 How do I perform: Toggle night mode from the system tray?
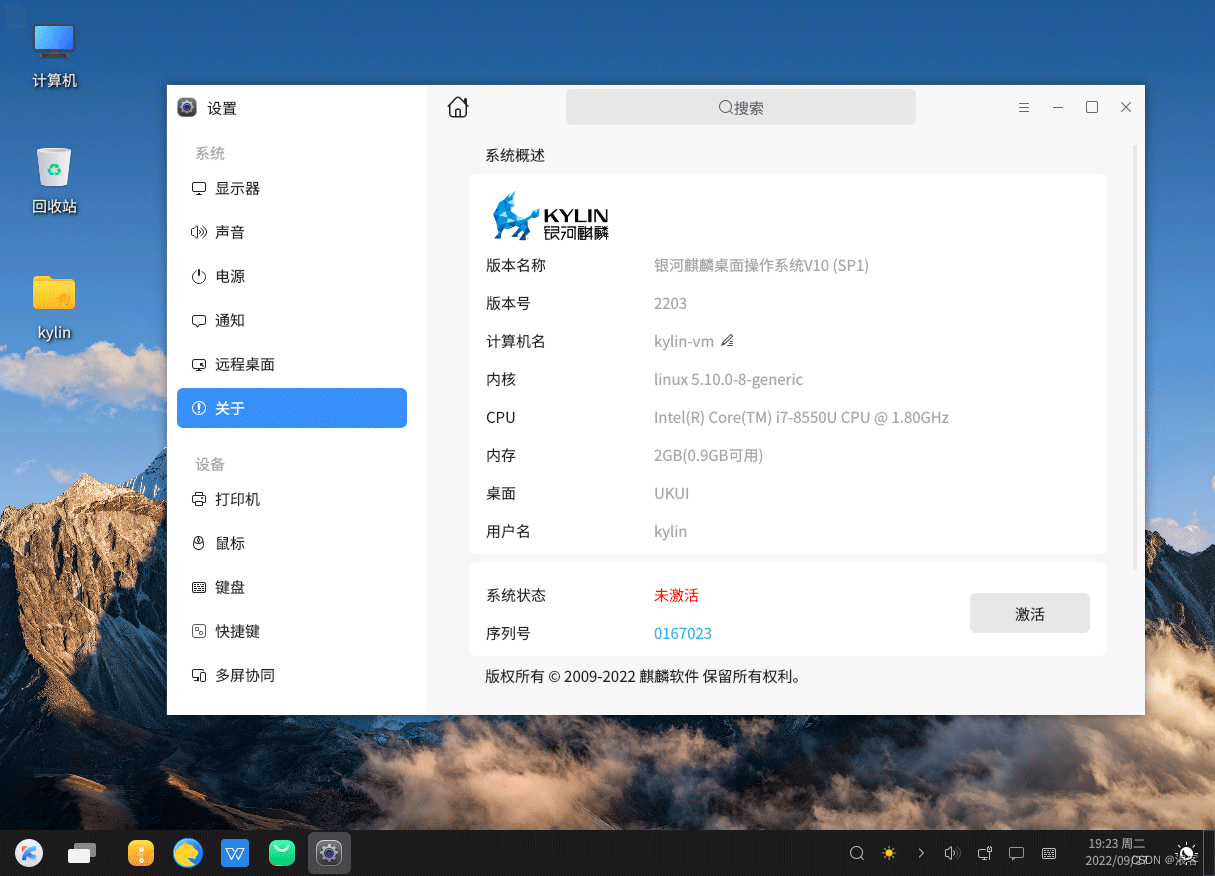click(x=888, y=853)
